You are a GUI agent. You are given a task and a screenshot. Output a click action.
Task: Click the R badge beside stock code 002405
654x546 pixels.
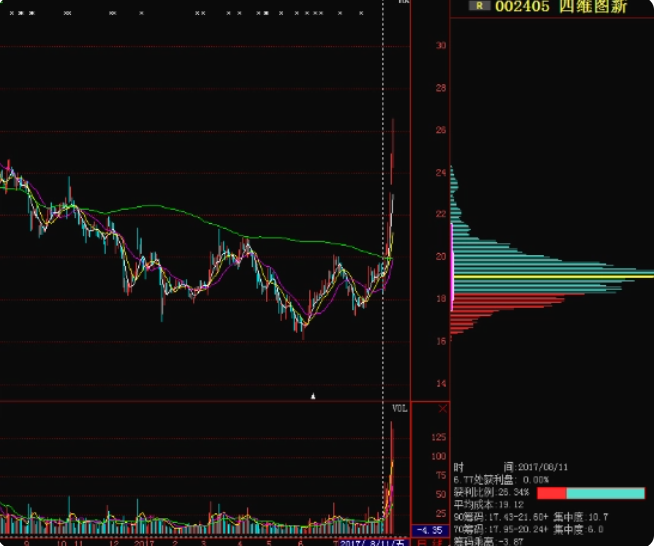[479, 6]
